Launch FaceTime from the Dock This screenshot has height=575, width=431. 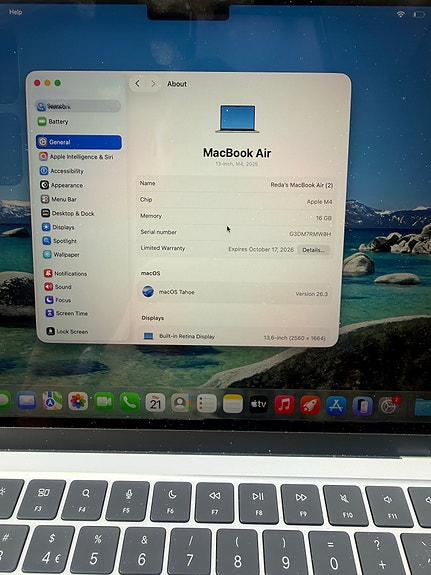coord(104,402)
